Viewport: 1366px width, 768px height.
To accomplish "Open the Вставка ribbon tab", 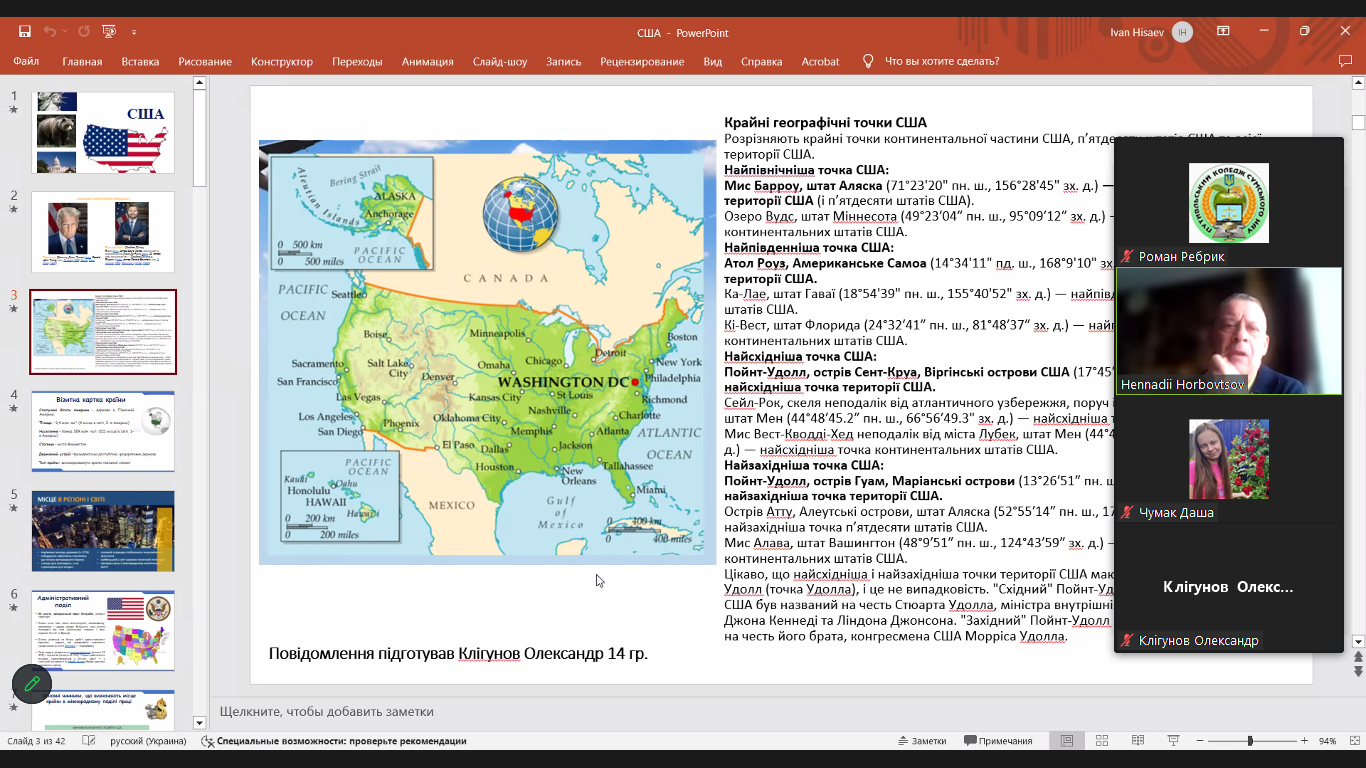I will tap(140, 62).
